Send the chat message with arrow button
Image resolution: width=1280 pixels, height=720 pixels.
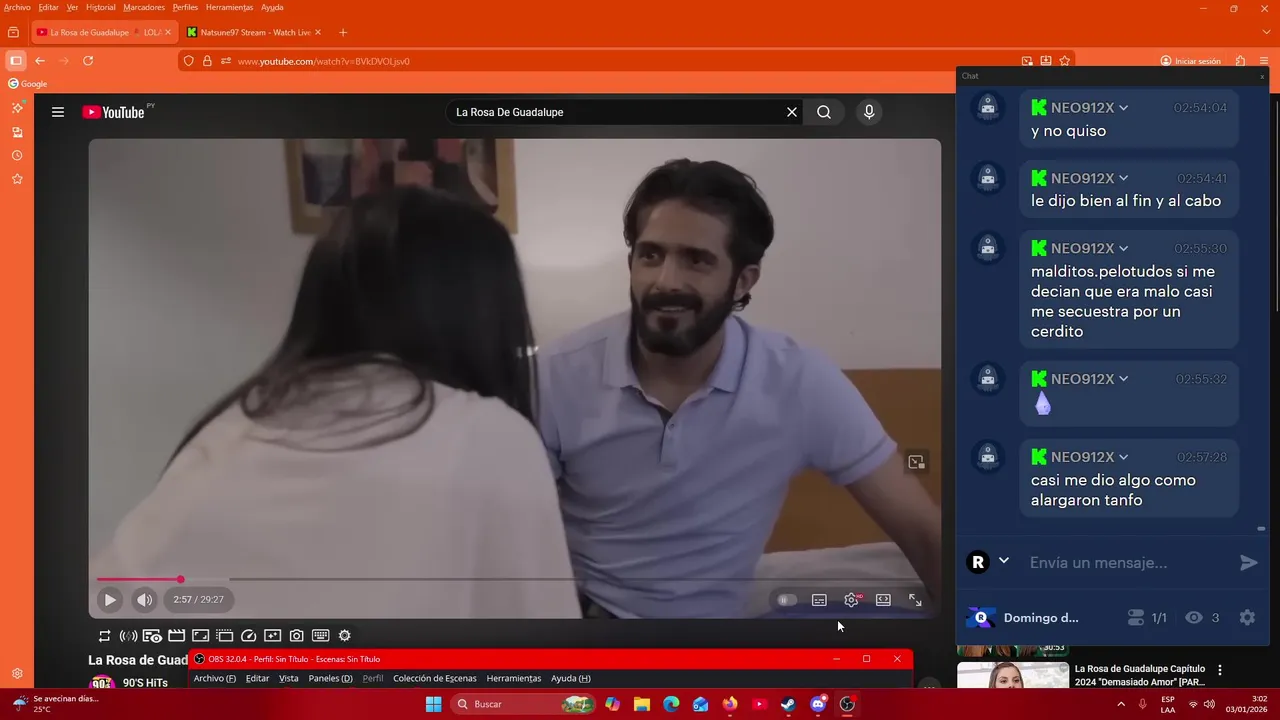(1248, 562)
